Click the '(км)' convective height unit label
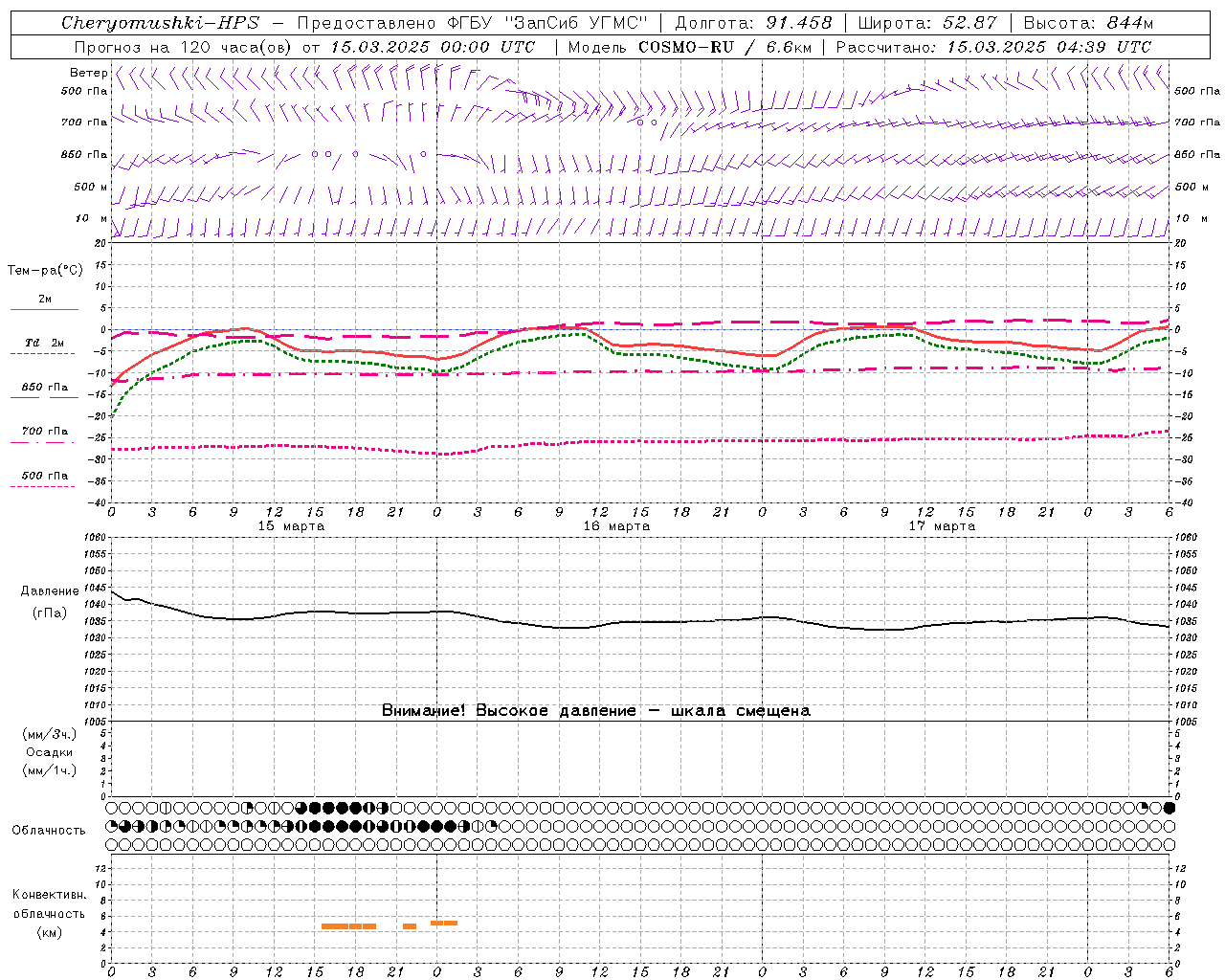1225x980 pixels. click(x=49, y=931)
